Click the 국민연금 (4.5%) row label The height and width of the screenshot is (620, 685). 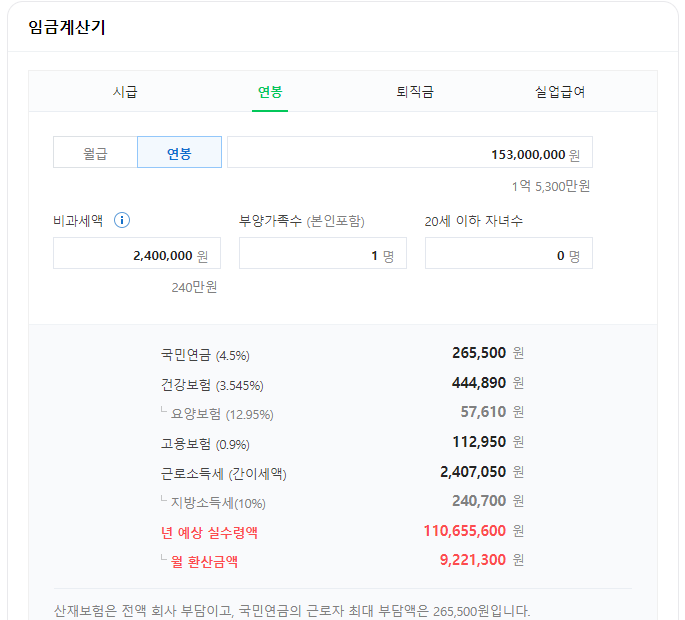[x=205, y=355]
